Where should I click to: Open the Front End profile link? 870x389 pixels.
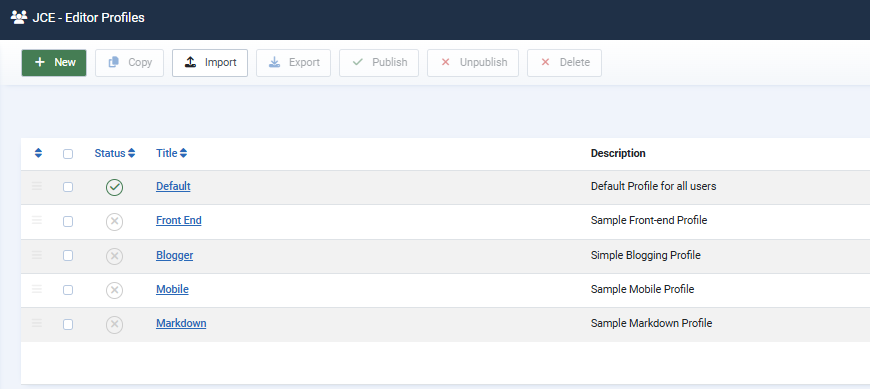click(x=179, y=220)
